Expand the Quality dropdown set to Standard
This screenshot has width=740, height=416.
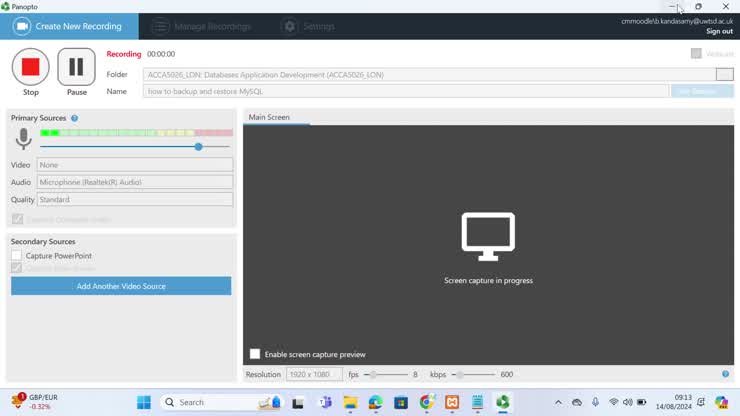pyautogui.click(x=134, y=199)
